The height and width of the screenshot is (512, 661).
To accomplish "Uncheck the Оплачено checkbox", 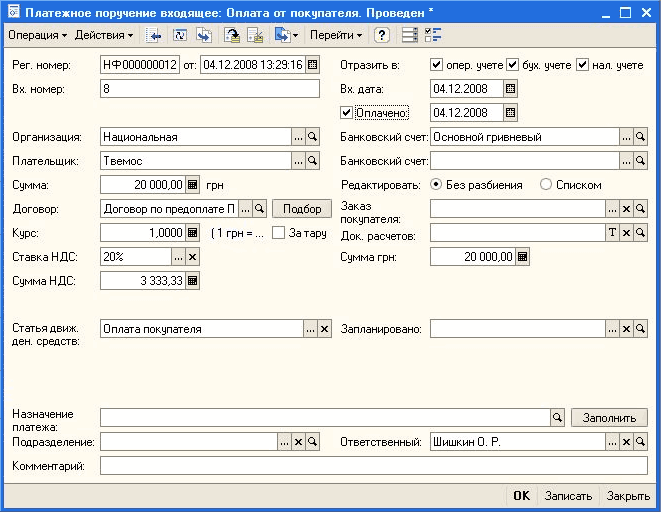I will click(347, 112).
